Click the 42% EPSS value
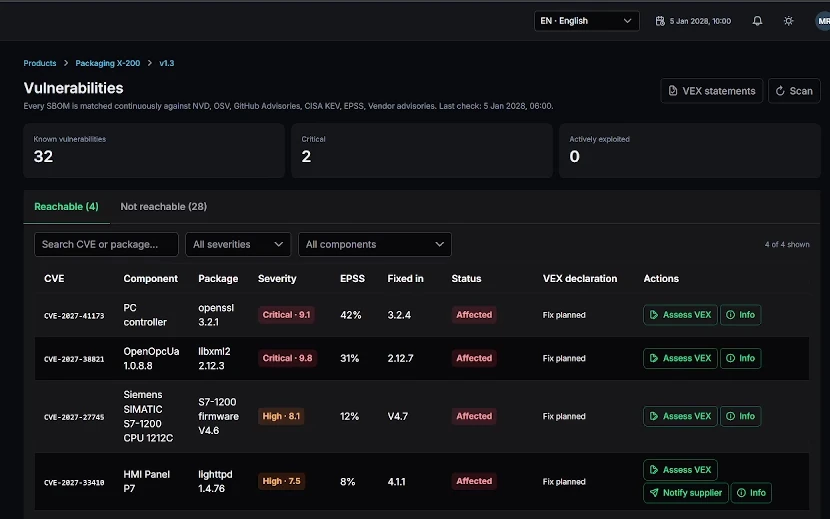 pos(350,315)
